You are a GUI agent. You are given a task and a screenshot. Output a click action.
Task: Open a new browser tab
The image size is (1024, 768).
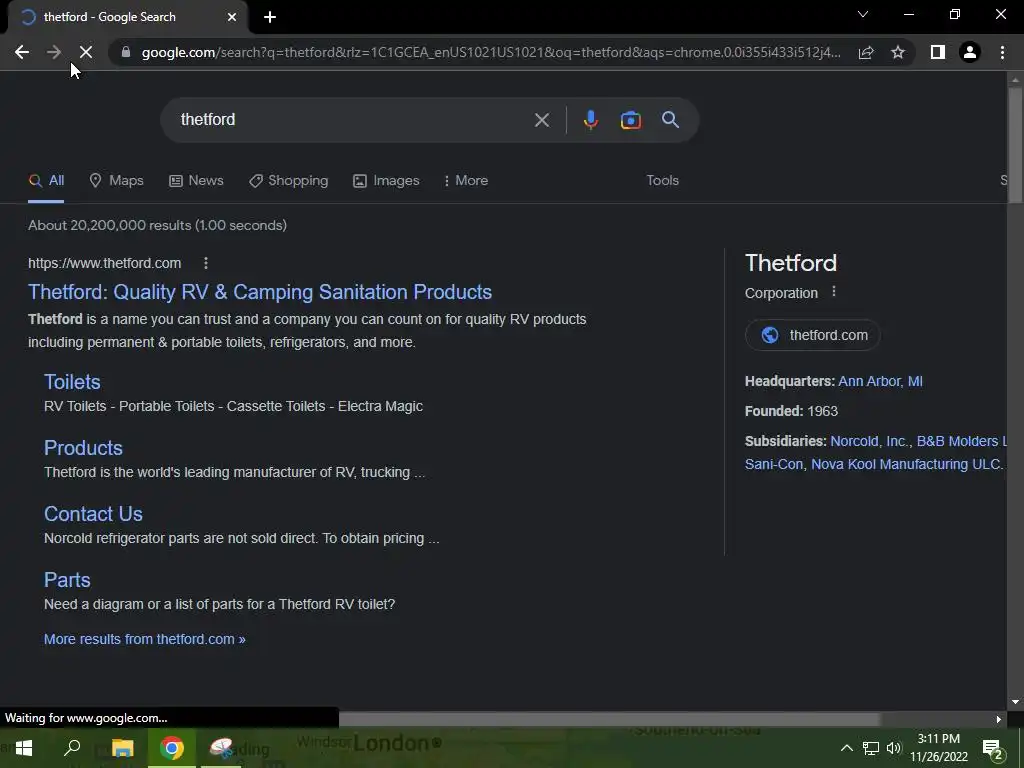(x=270, y=17)
